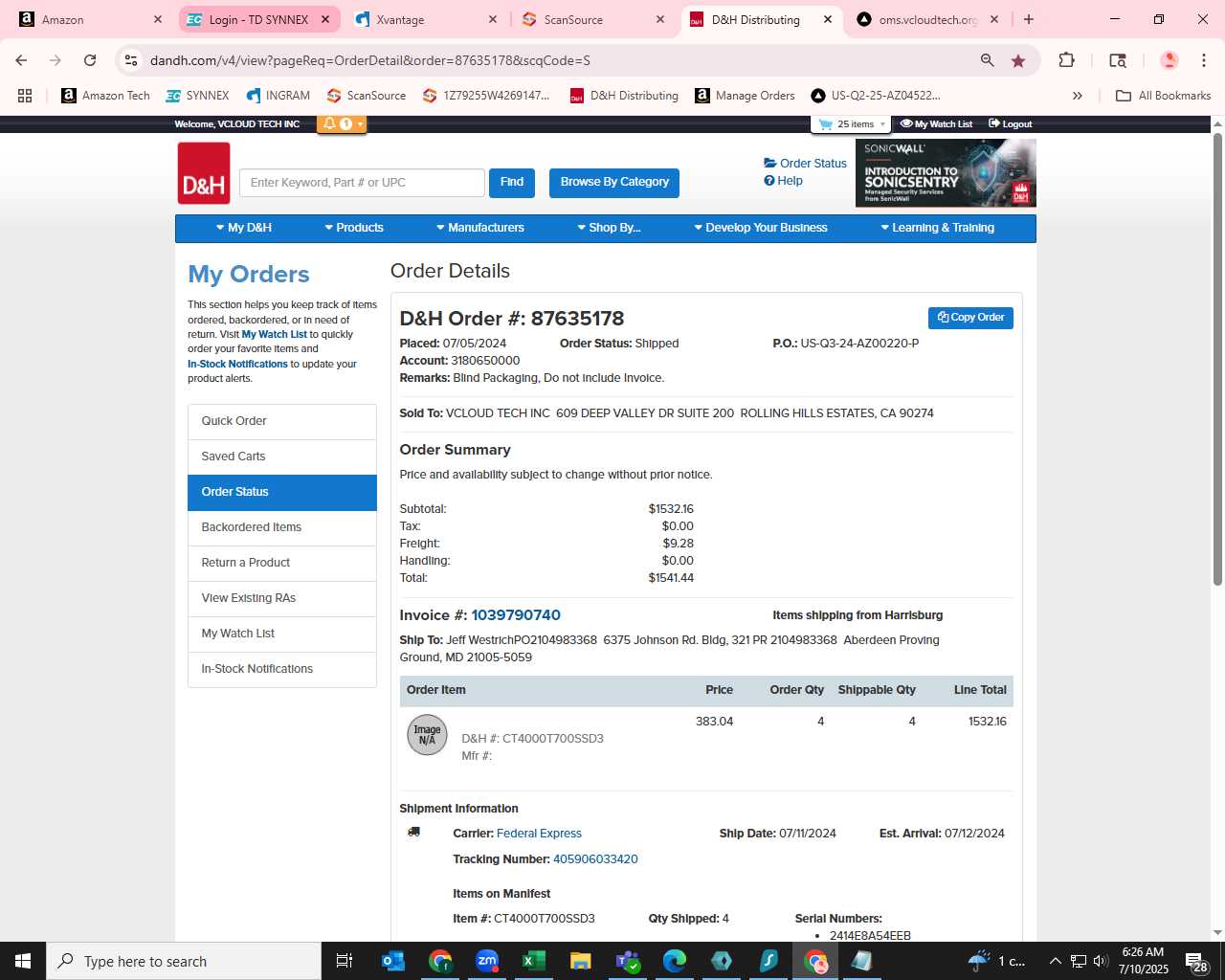The width and height of the screenshot is (1225, 980).
Task: Open Manage Orders bookmark
Action: pos(746,96)
